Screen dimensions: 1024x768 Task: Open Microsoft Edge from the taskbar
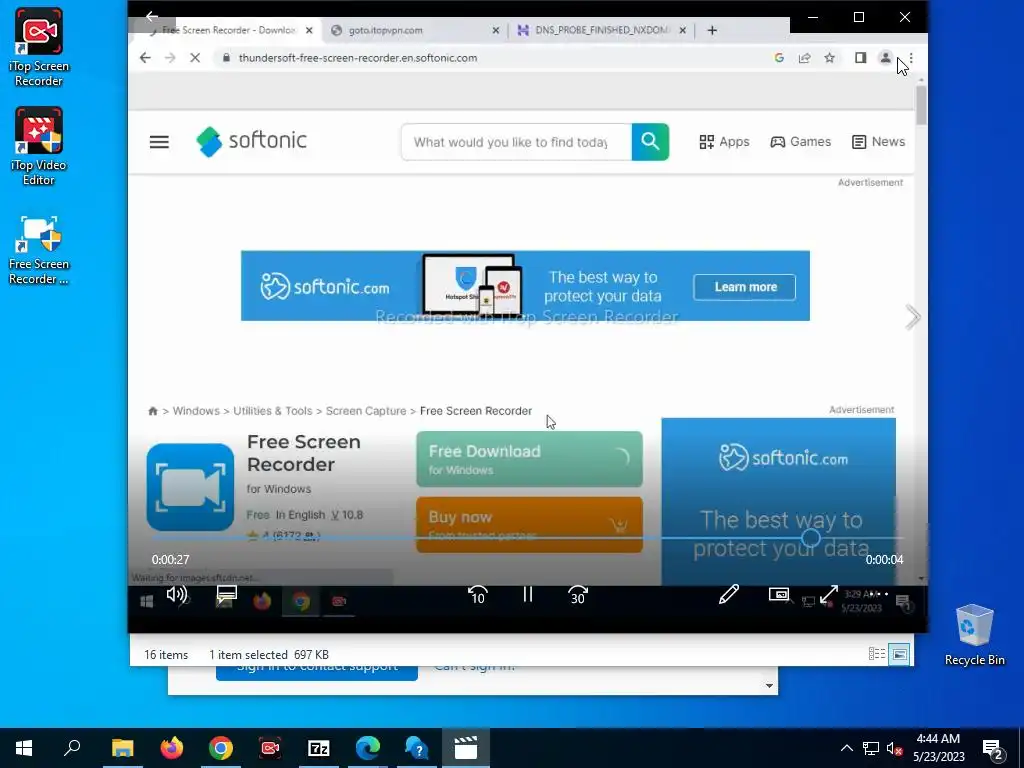point(368,748)
